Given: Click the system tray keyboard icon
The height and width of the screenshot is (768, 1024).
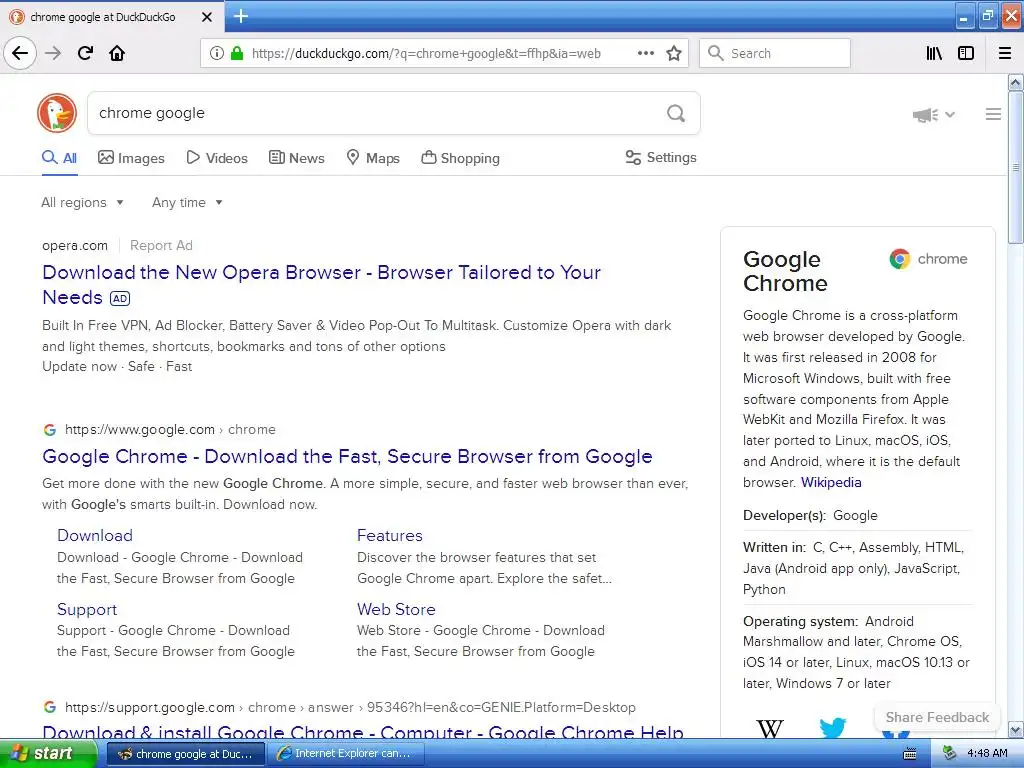Looking at the screenshot, I should (909, 754).
